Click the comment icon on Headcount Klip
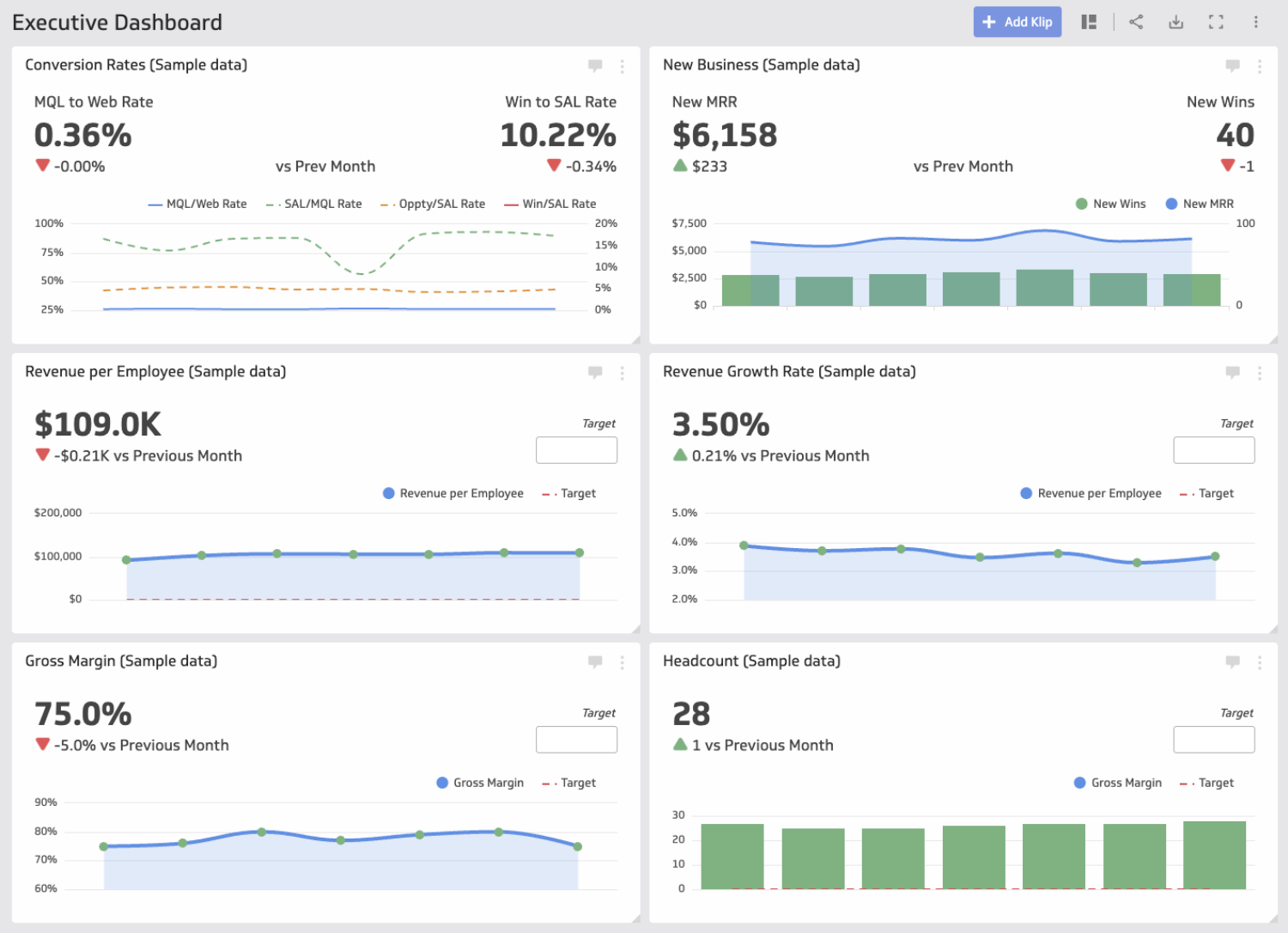This screenshot has height=933, width=1288. point(1232,662)
